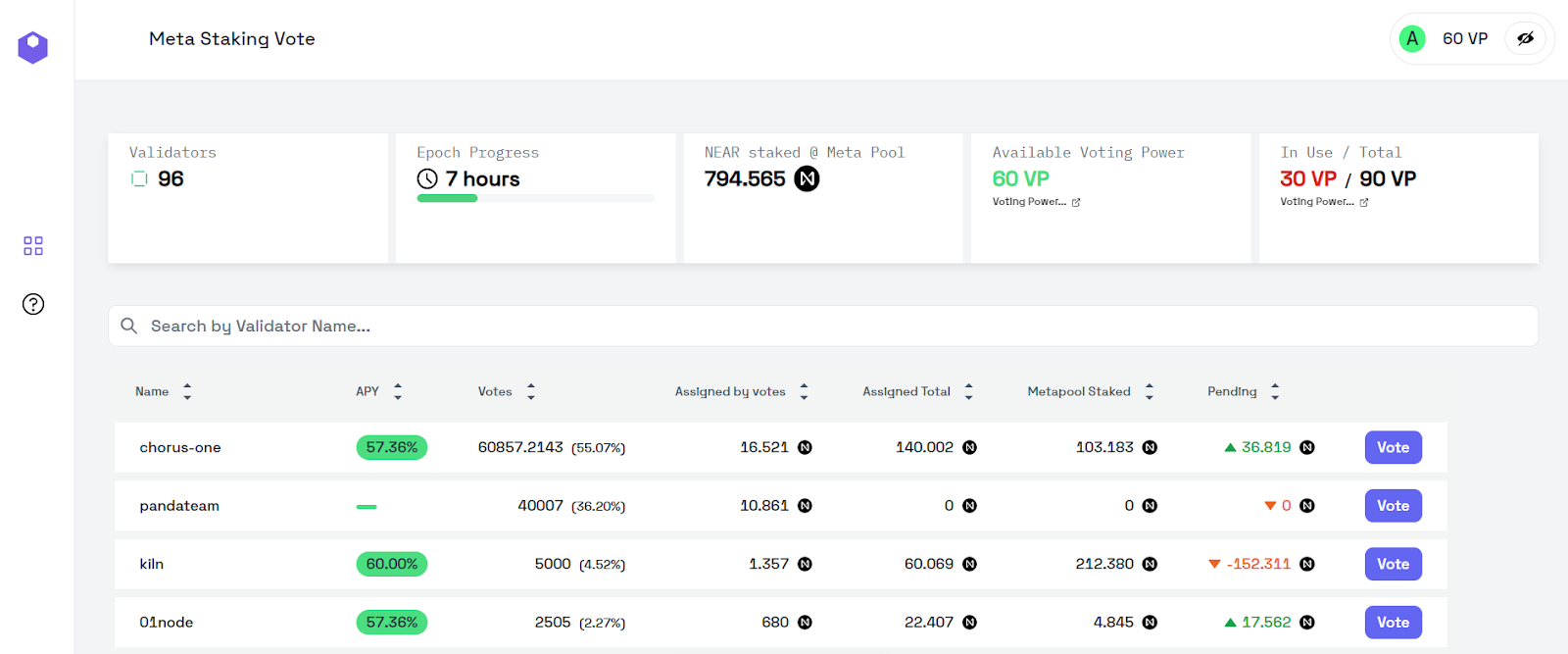This screenshot has height=654, width=1568.
Task: Click chorus-one 57.36% APY badge
Action: [392, 447]
